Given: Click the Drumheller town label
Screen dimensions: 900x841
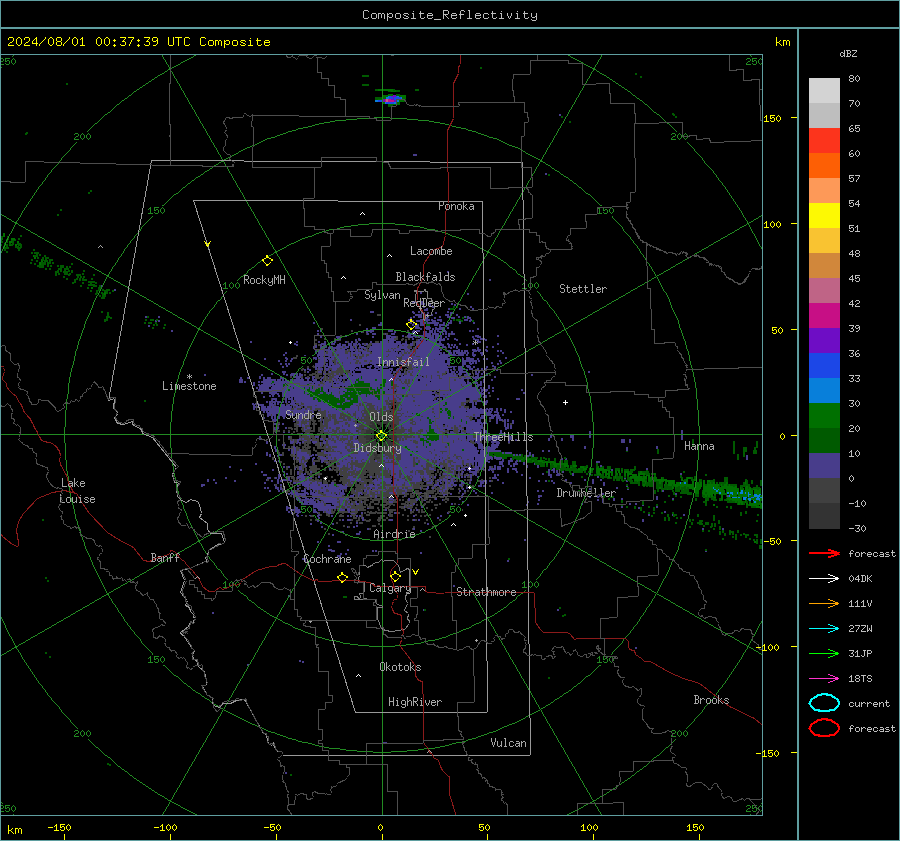Looking at the screenshot, I should click(586, 493).
